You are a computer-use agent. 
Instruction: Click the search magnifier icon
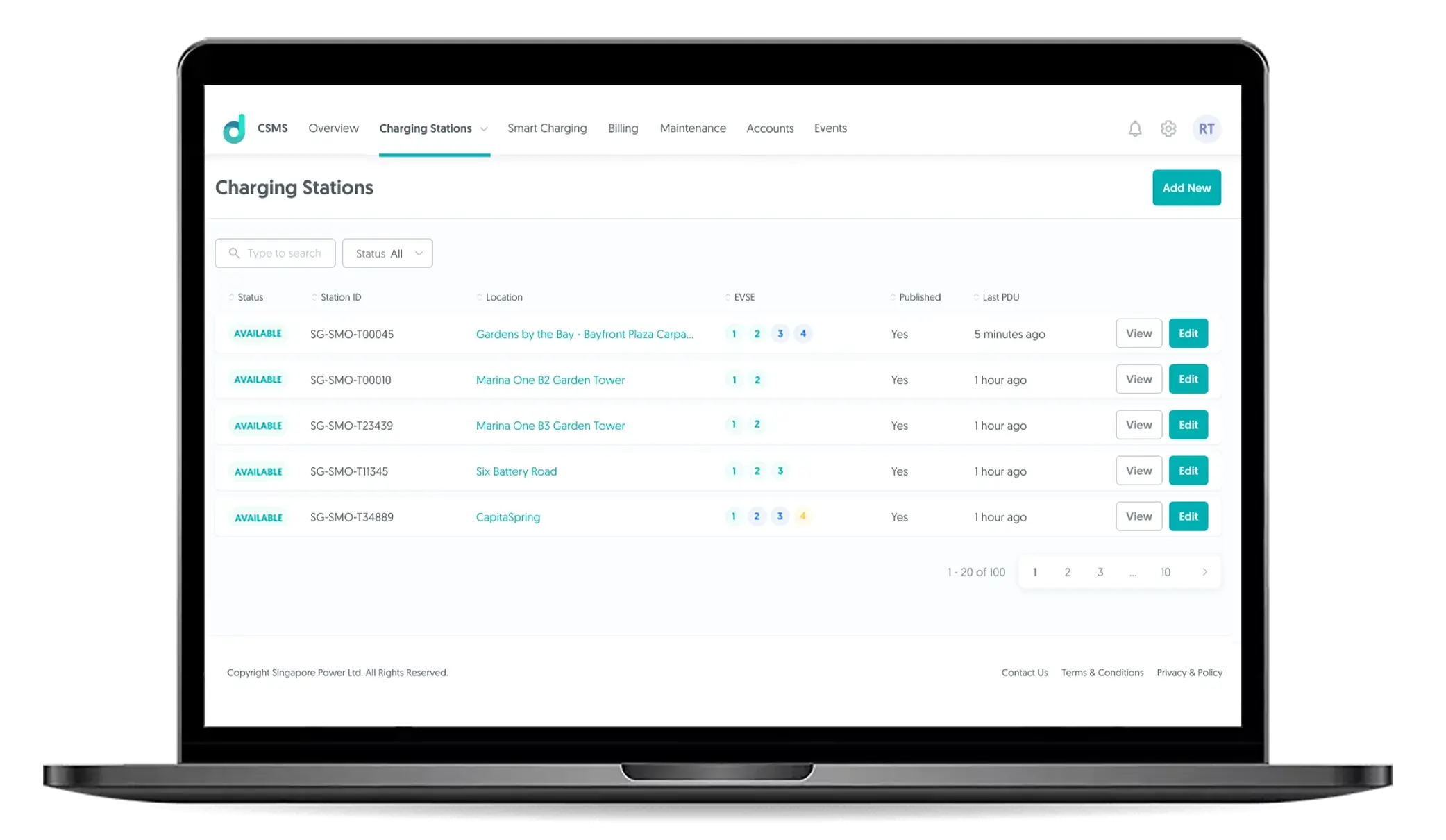(x=234, y=253)
